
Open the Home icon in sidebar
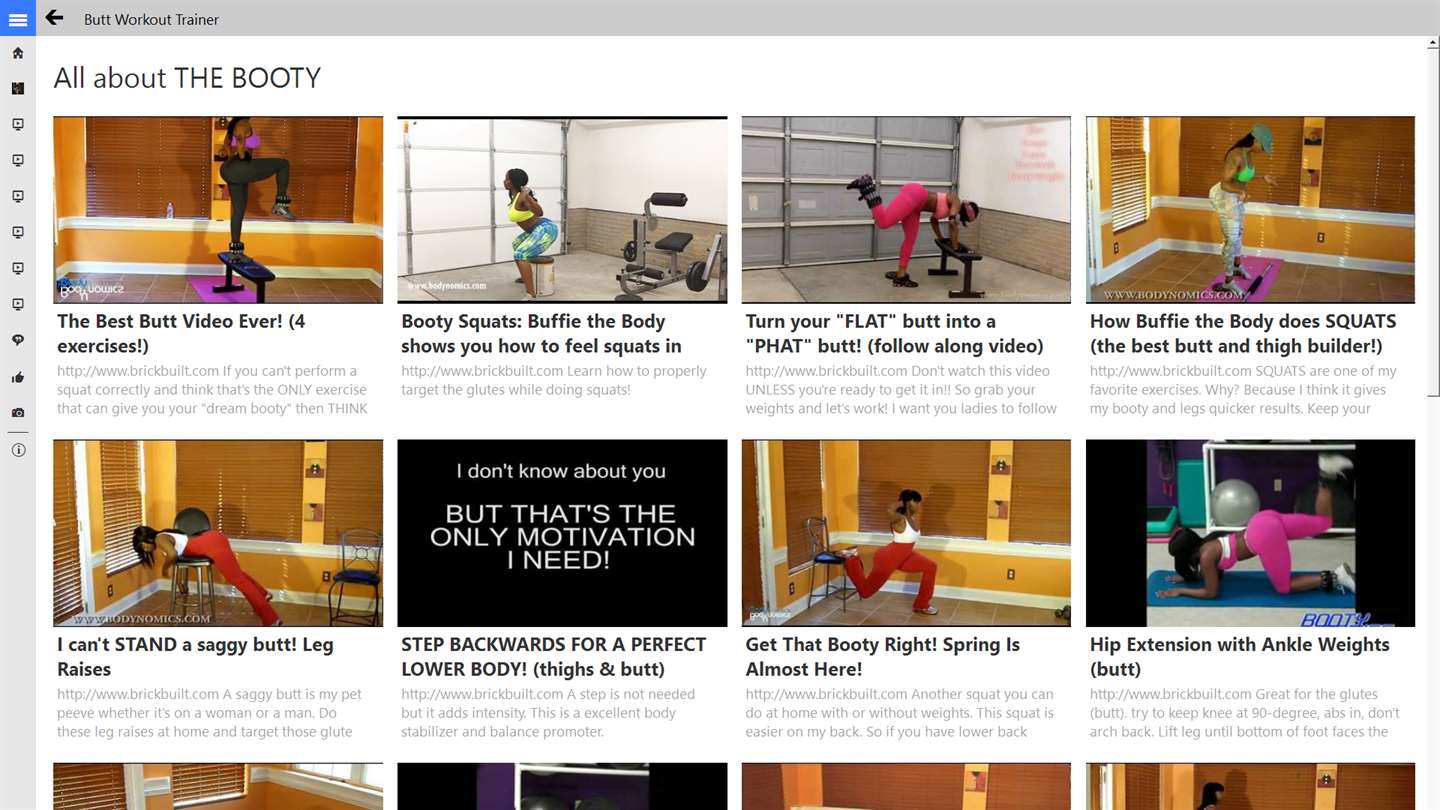[x=18, y=53]
